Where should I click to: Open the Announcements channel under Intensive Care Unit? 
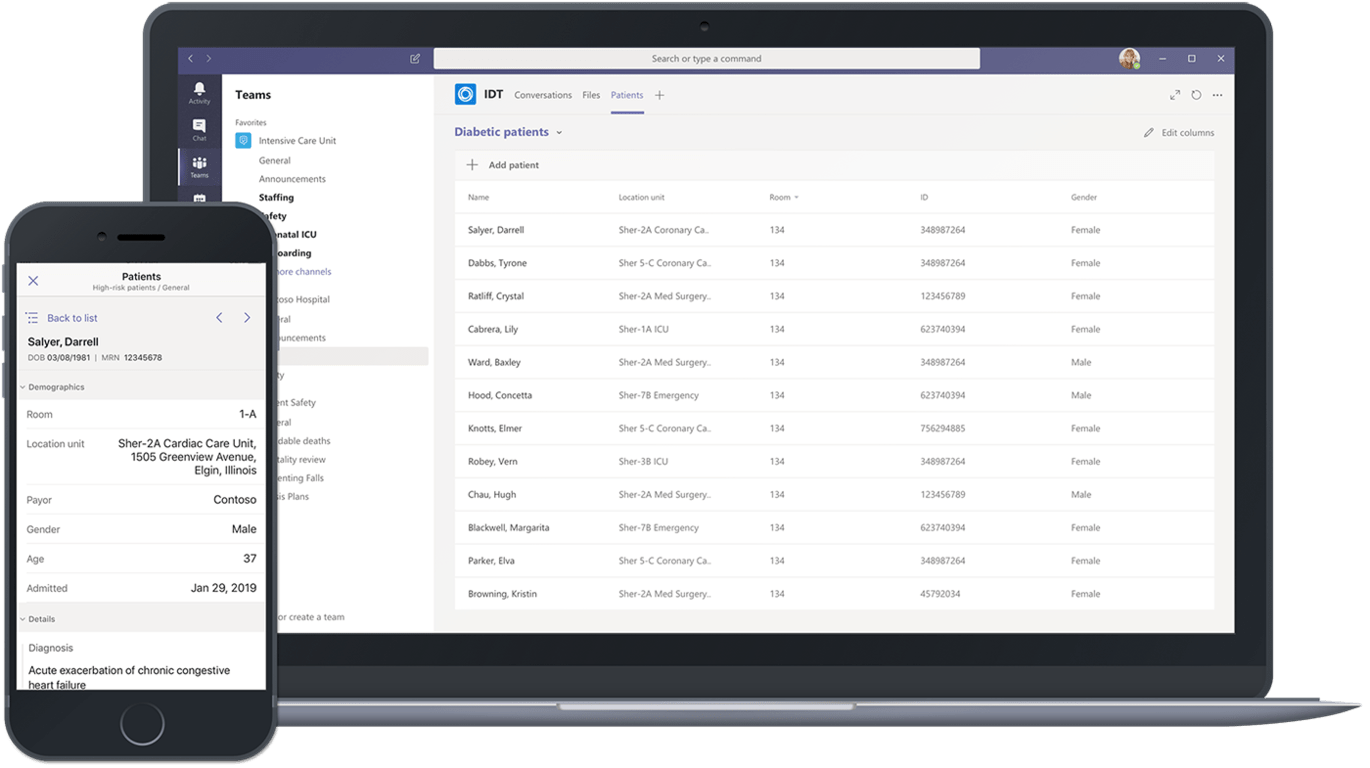click(x=292, y=179)
